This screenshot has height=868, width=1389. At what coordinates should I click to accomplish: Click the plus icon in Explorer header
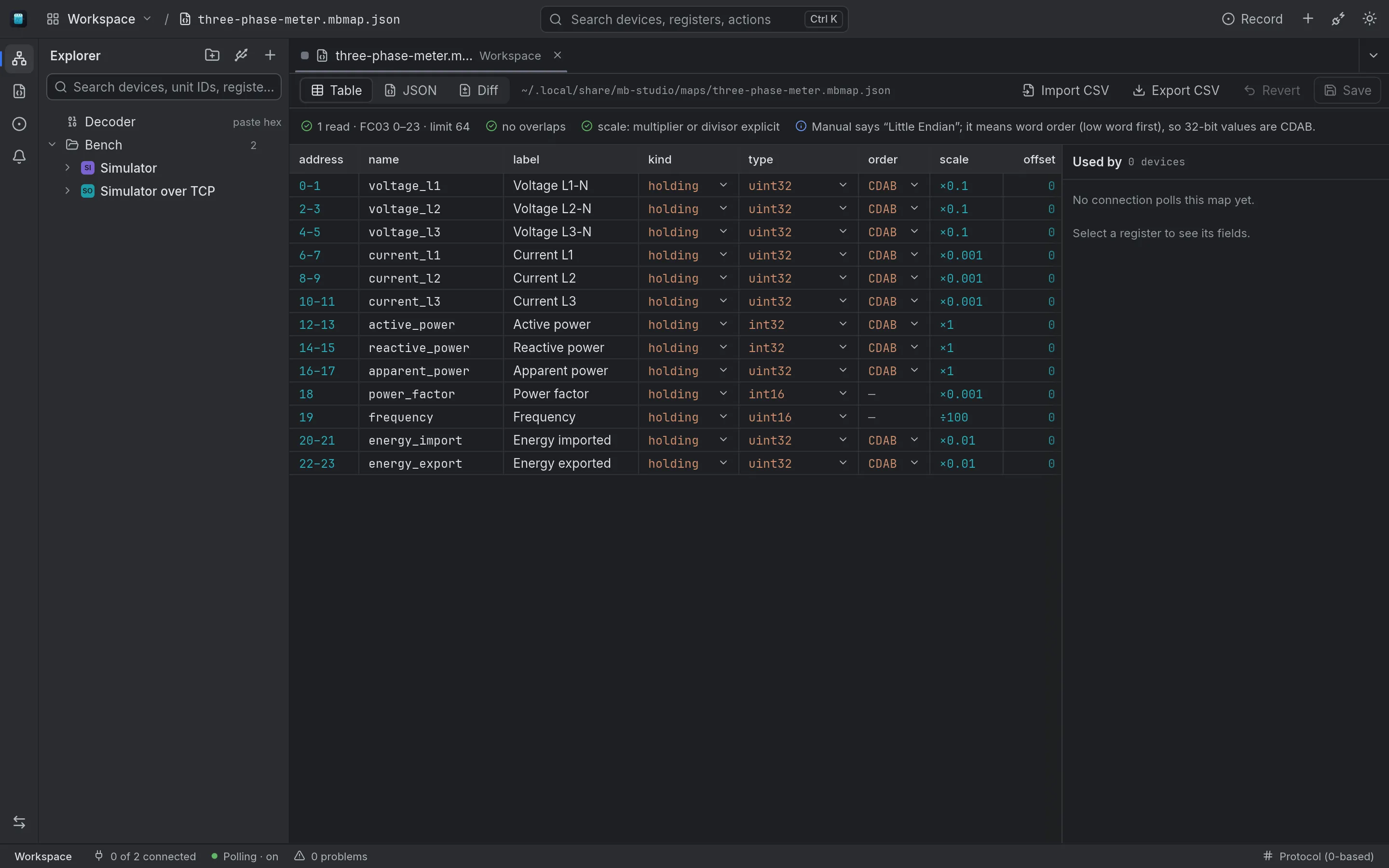tap(270, 55)
